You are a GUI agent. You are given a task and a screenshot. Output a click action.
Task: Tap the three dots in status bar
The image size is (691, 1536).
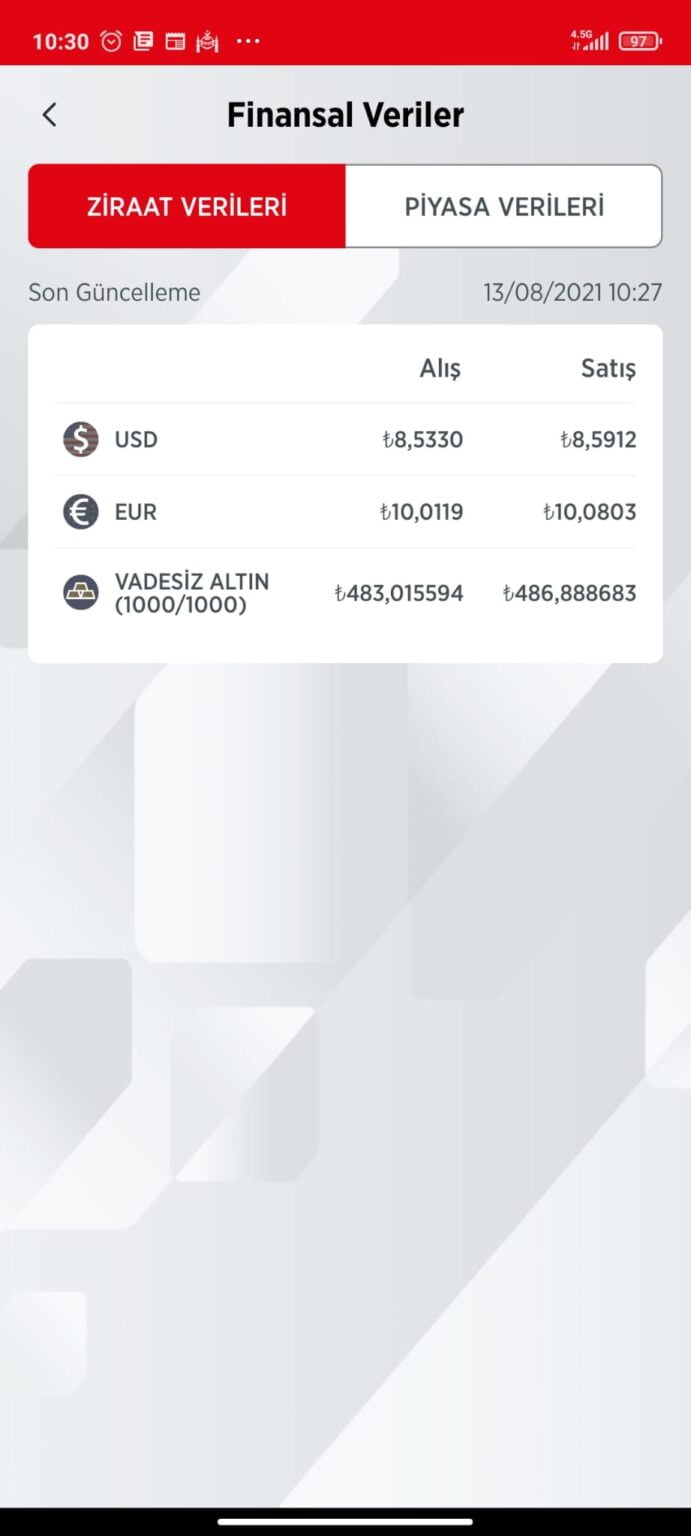(248, 41)
